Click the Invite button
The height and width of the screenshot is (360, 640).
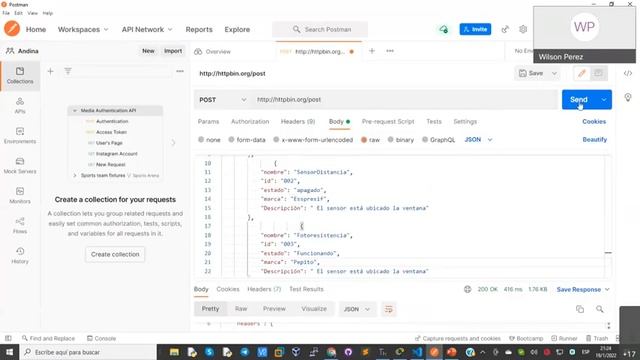(x=475, y=29)
